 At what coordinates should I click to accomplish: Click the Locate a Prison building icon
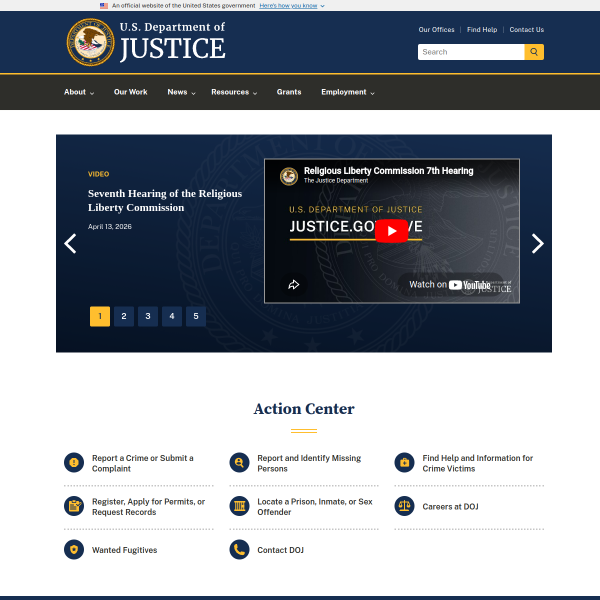(x=239, y=506)
